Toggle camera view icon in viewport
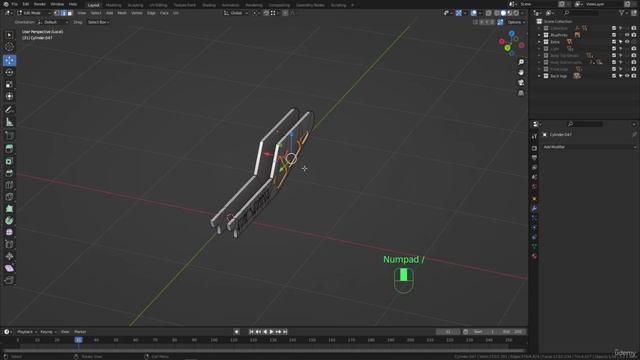Viewport: 640px width, 360px height. 521,83
